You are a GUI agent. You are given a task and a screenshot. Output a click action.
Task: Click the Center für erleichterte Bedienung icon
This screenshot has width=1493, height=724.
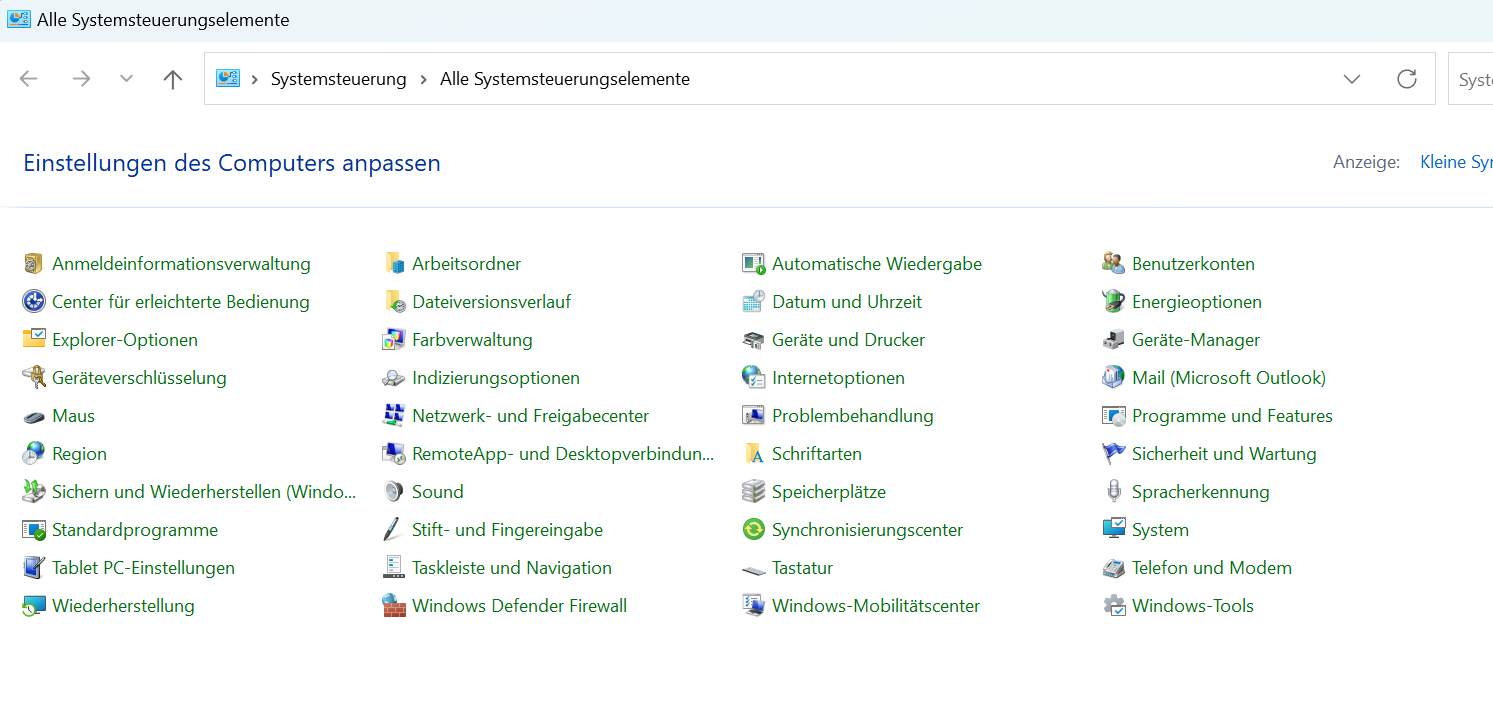[x=34, y=302]
